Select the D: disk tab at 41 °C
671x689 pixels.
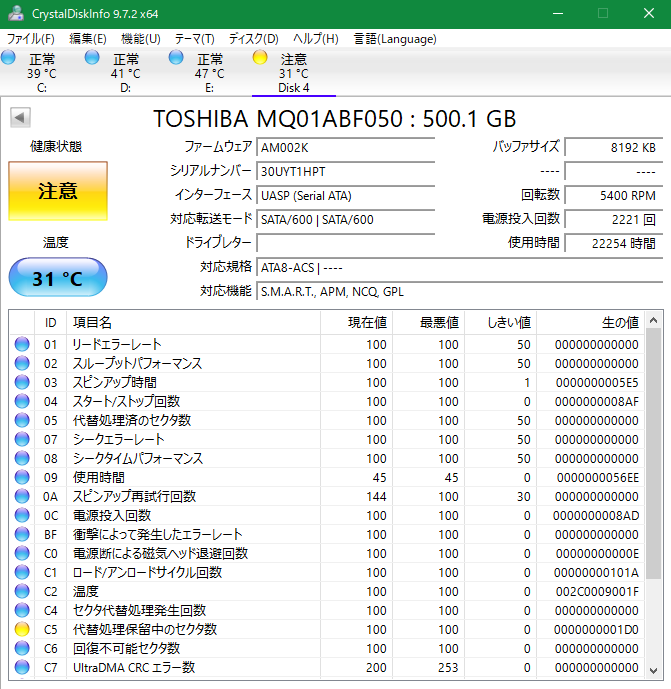tap(126, 72)
